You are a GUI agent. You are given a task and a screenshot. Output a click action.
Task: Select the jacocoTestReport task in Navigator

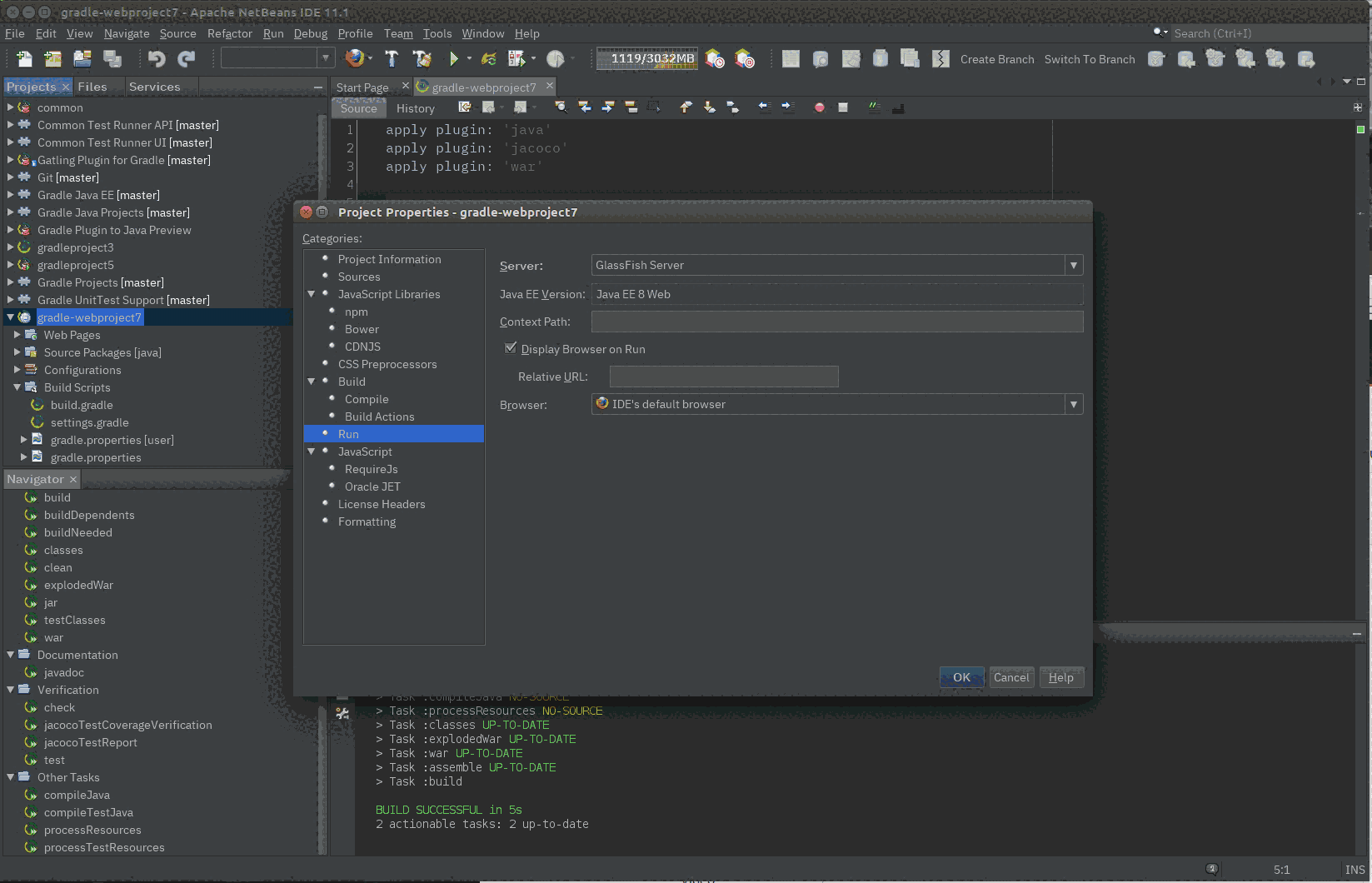tap(90, 742)
